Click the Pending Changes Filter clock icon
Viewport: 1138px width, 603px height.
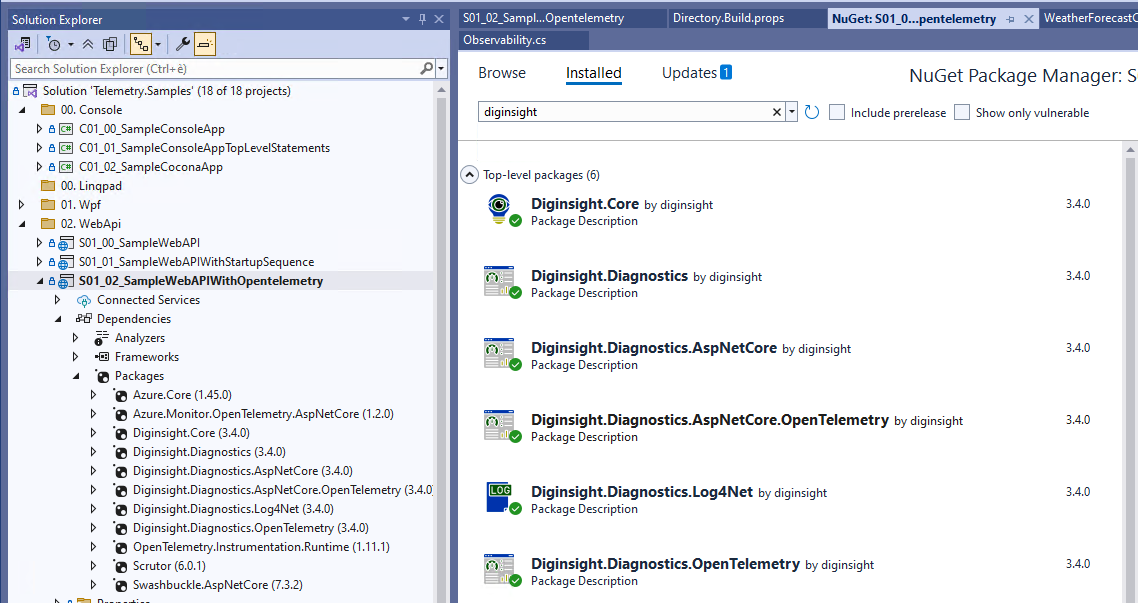tap(53, 44)
